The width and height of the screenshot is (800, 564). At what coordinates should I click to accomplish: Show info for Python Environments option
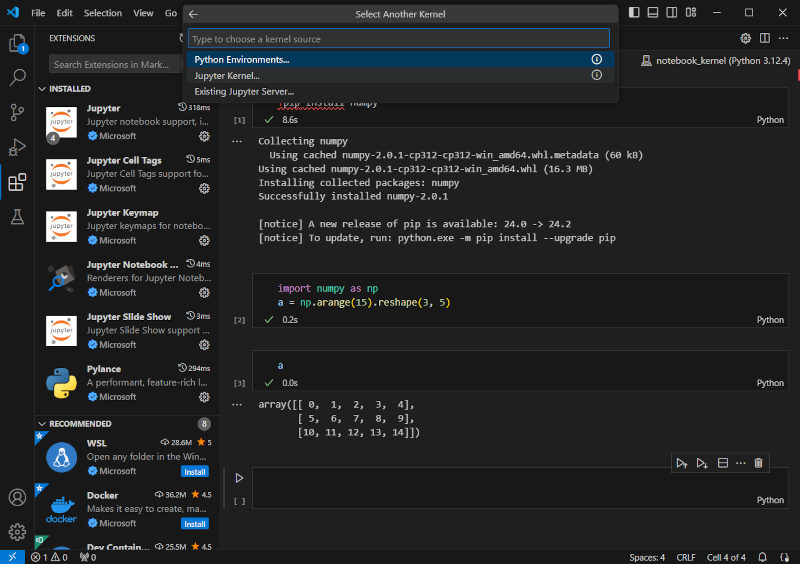(x=596, y=59)
